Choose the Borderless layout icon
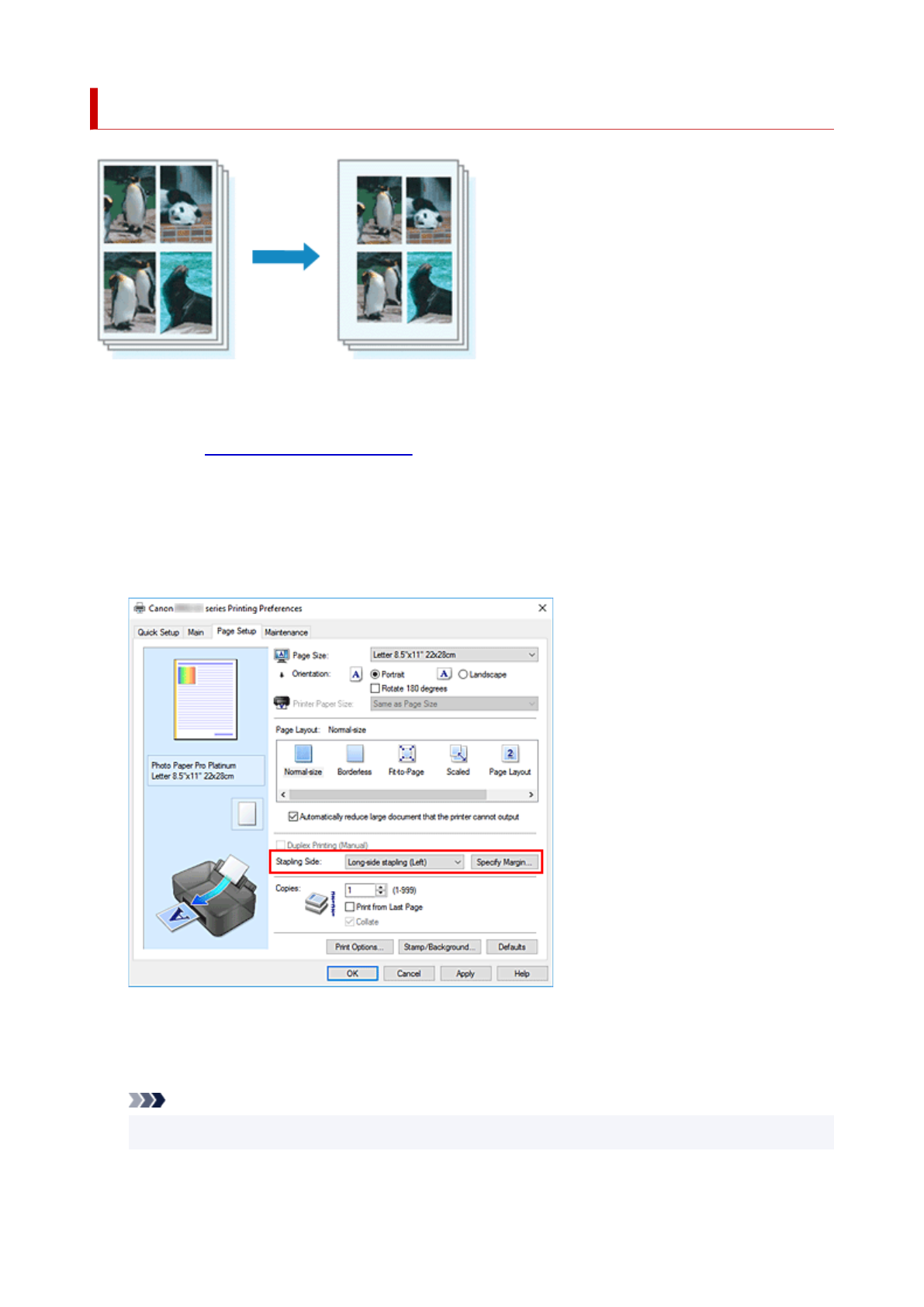The image size is (924, 1307). 355,754
